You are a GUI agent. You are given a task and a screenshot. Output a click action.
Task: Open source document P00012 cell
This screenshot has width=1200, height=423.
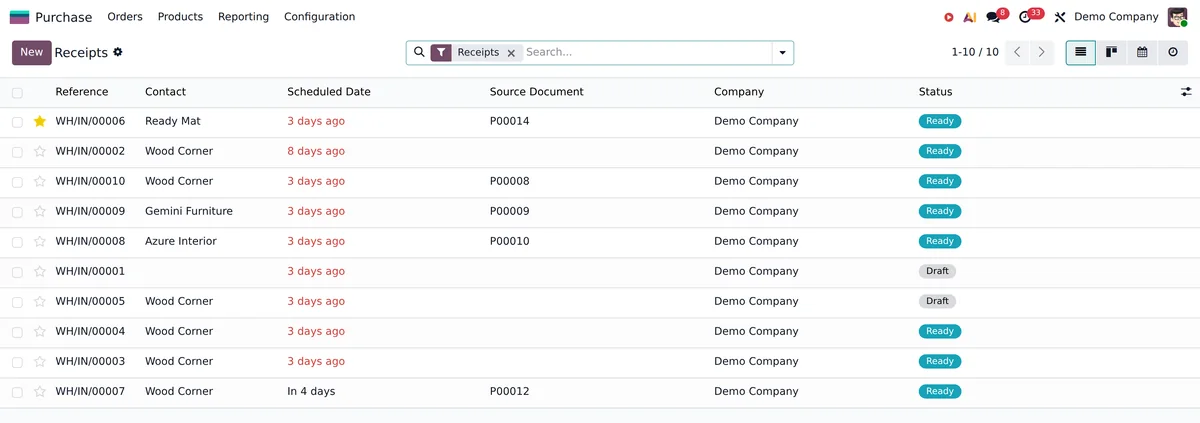[x=510, y=391]
